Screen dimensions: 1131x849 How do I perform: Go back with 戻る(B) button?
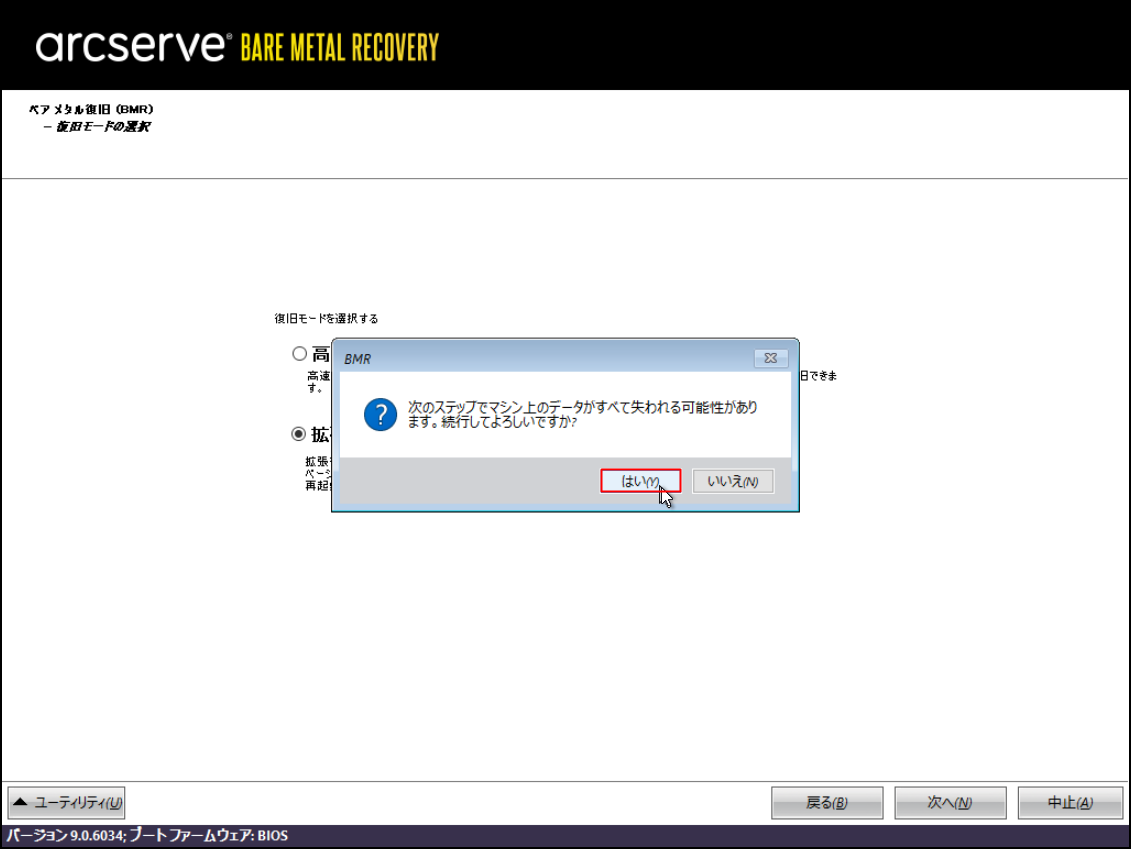[x=827, y=803]
